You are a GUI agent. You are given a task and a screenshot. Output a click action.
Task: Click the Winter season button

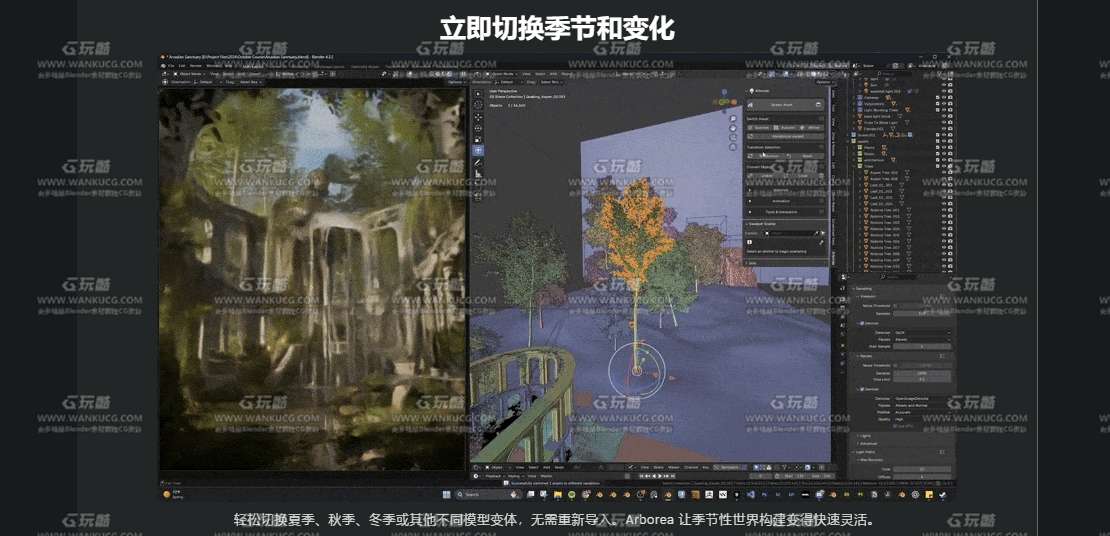pyautogui.click(x=812, y=128)
